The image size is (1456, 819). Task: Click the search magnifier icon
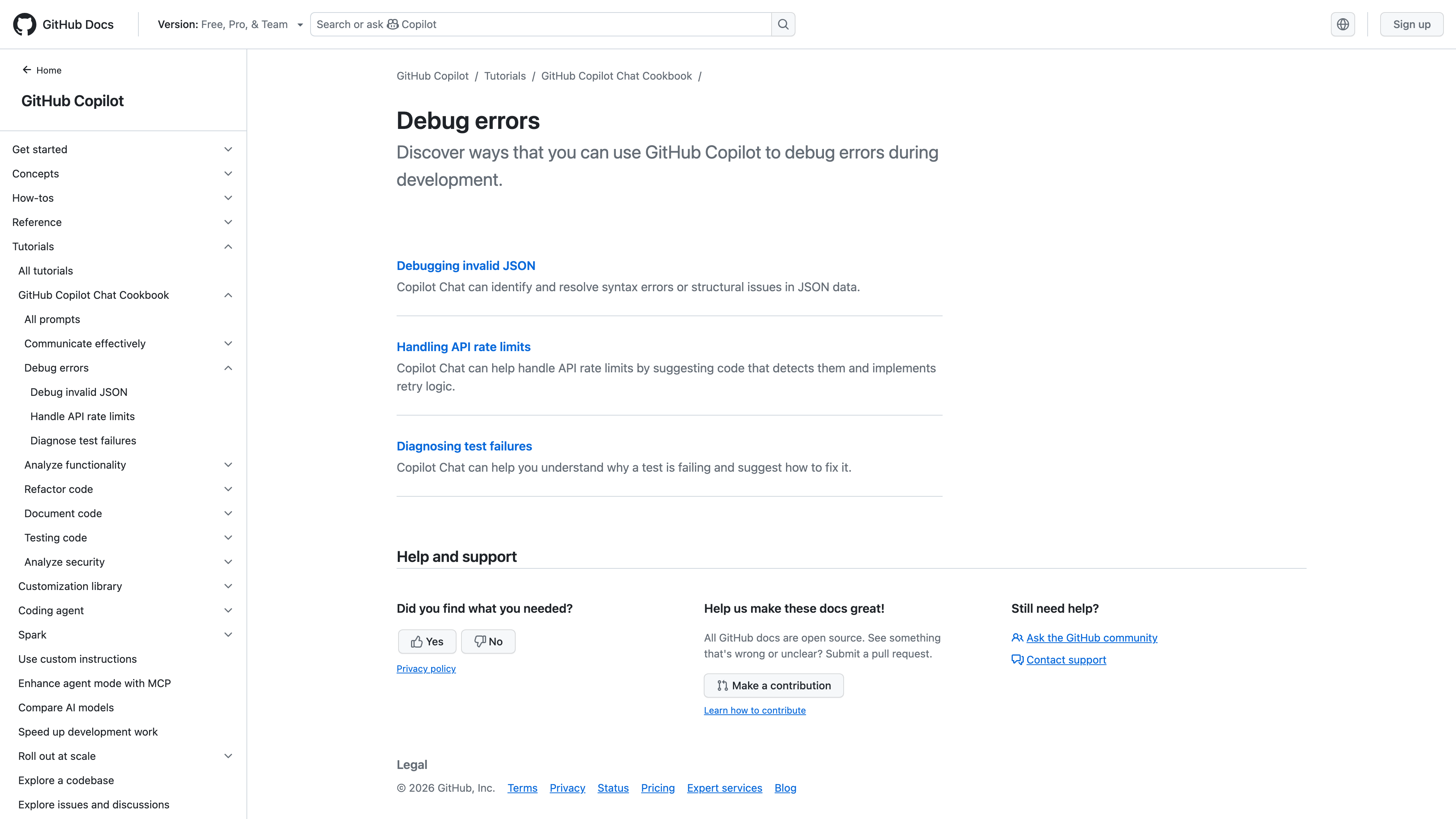click(x=783, y=24)
